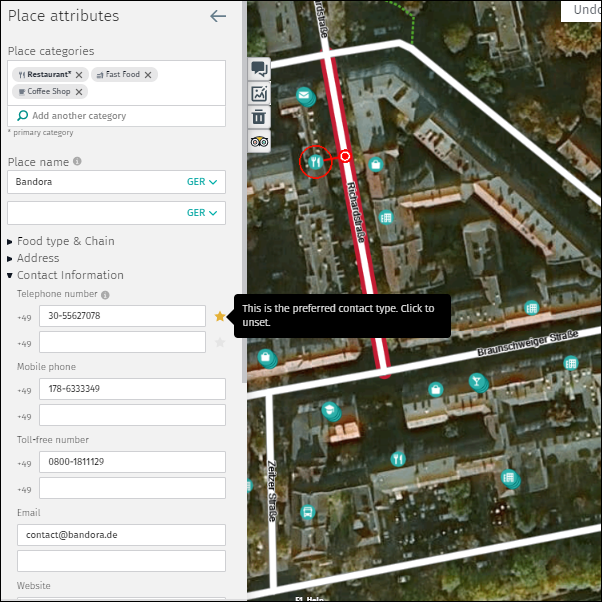This screenshot has height=602, width=602.
Task: Click the Richardstraße street label
Action: pos(356,212)
